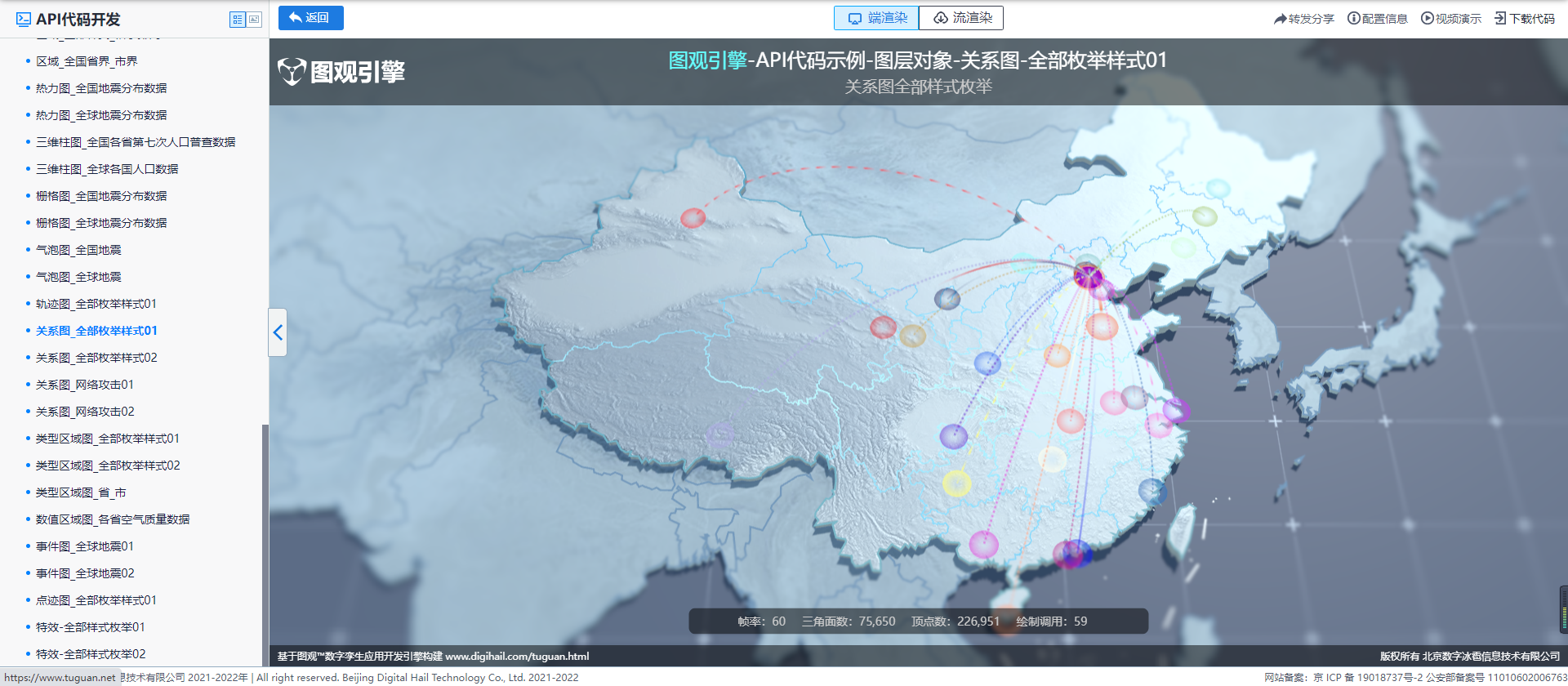
Task: Open 视频演示 video demo
Action: coord(1450,19)
